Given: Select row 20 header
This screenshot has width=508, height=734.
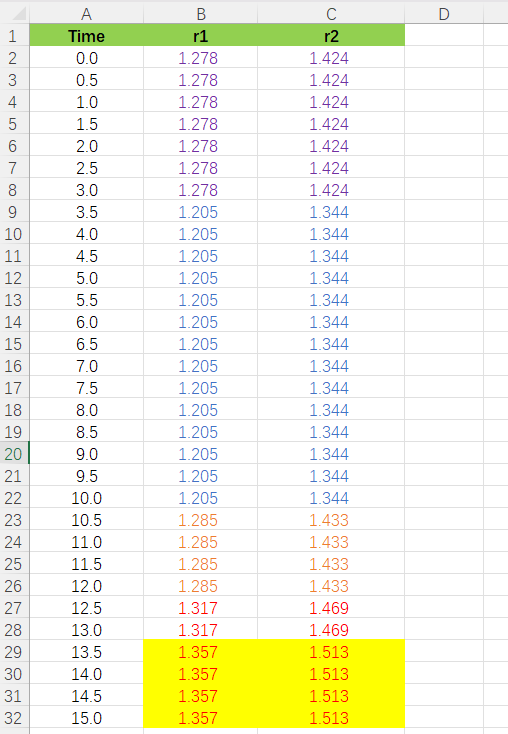Looking at the screenshot, I should tap(13, 454).
